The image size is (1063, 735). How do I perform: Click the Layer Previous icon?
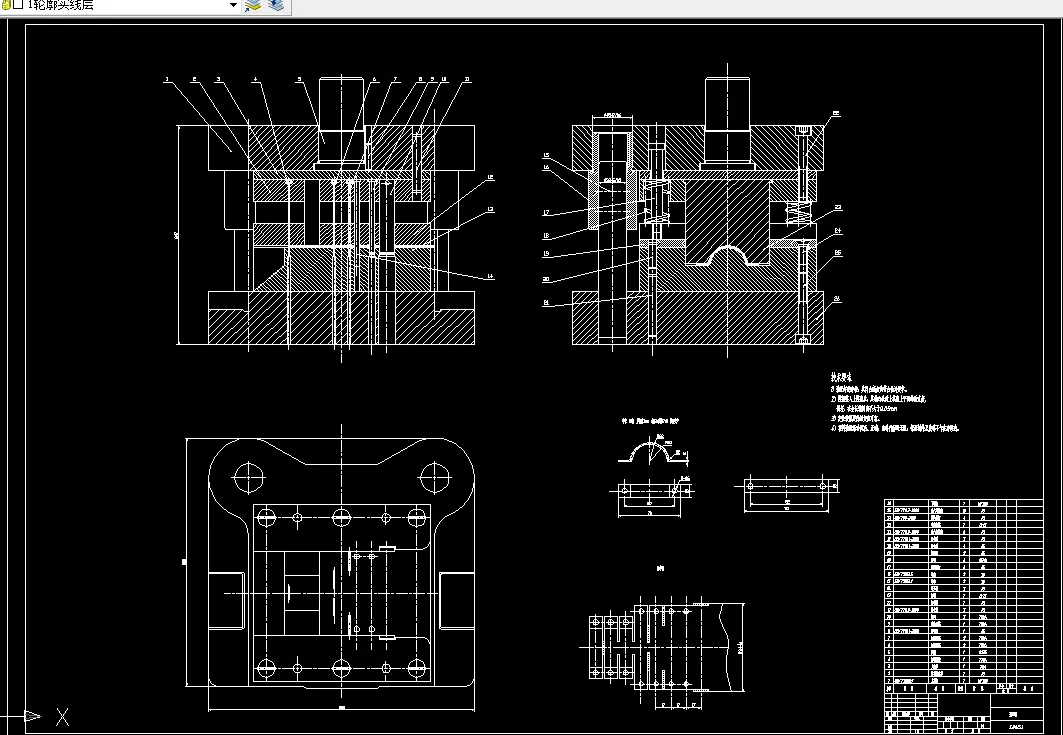click(276, 5)
